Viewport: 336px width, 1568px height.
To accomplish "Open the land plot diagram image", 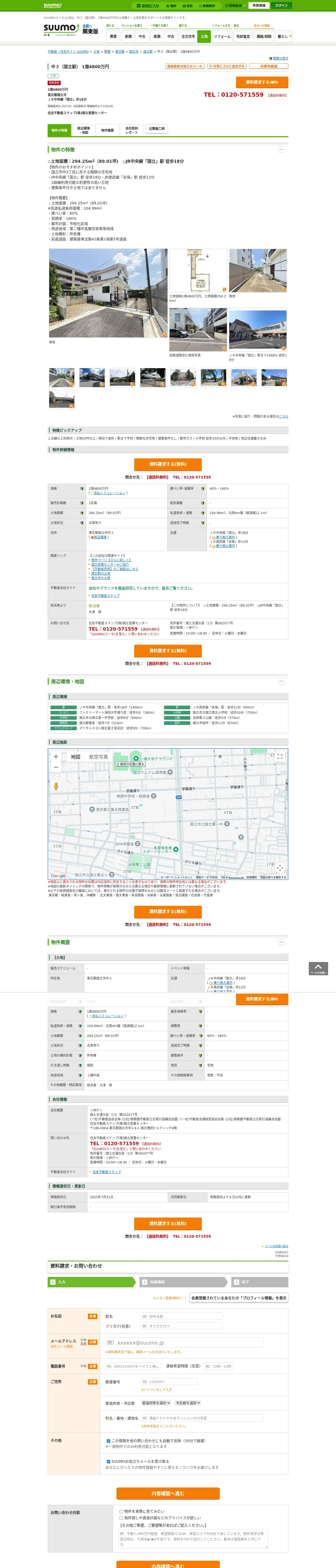I will [x=198, y=270].
